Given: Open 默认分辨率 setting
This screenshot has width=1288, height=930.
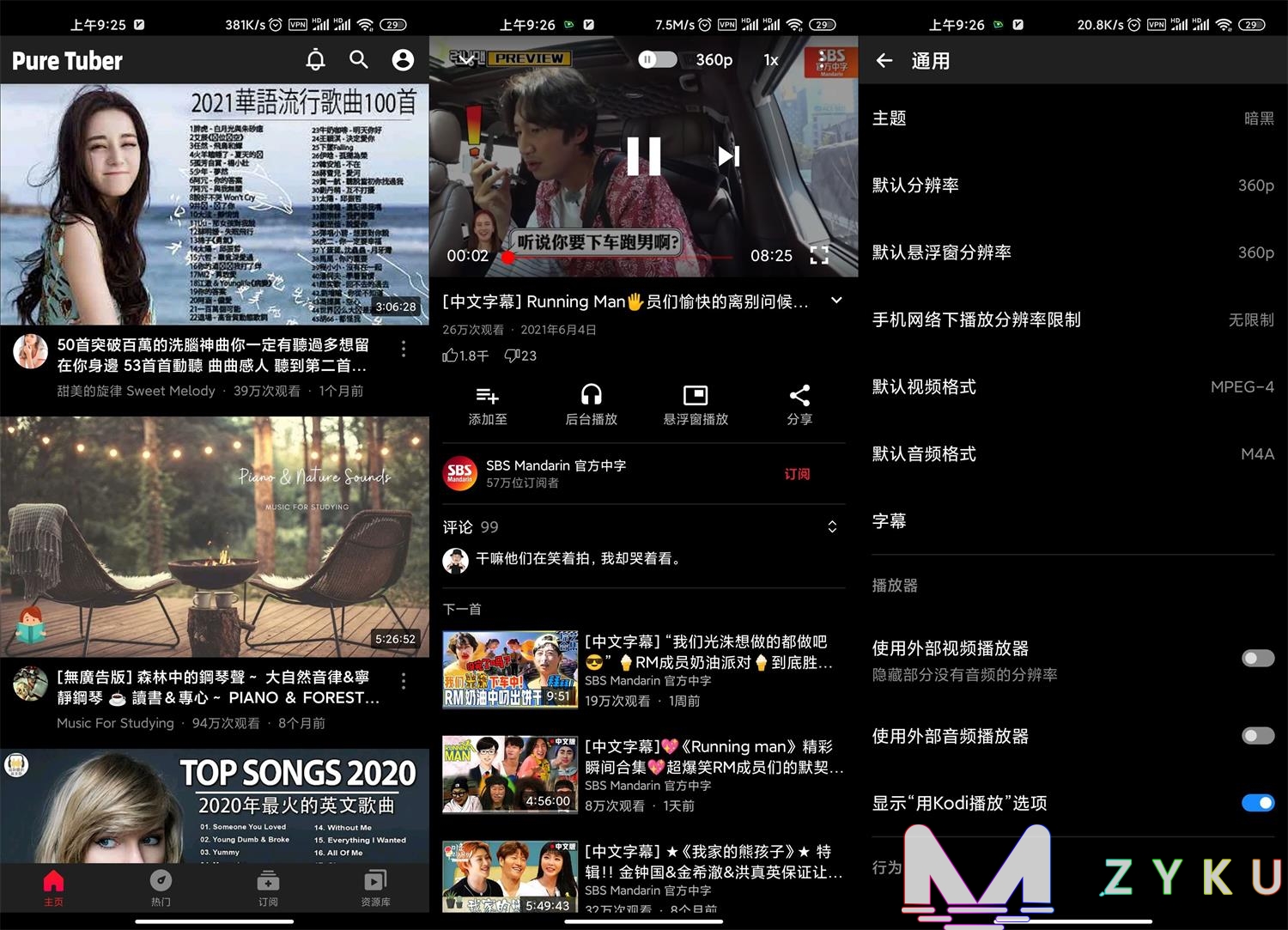Looking at the screenshot, I should click(x=1073, y=185).
